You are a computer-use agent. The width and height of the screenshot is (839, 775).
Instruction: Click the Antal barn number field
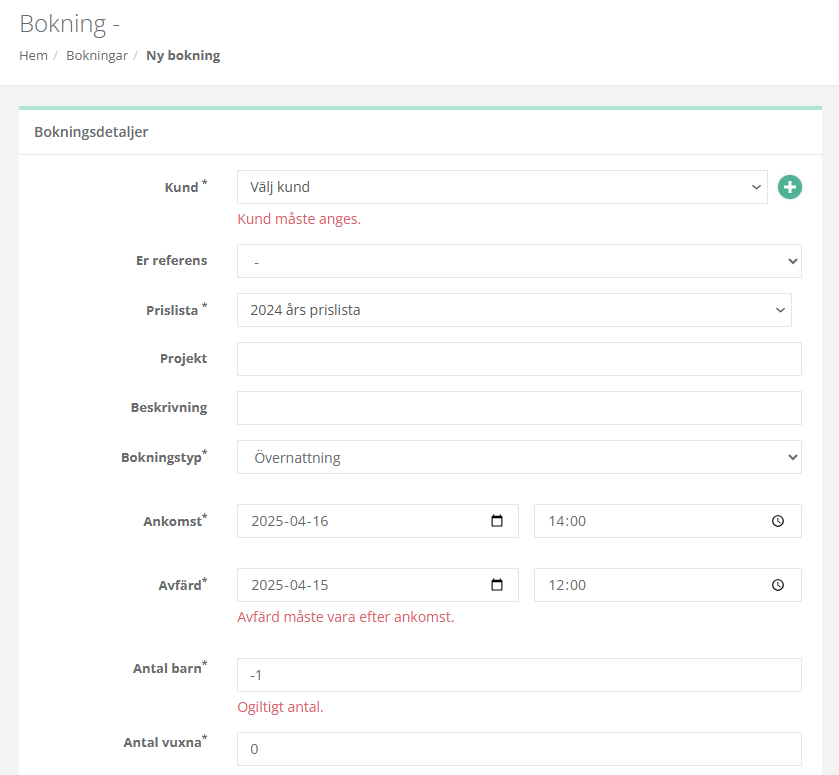pyautogui.click(x=518, y=675)
